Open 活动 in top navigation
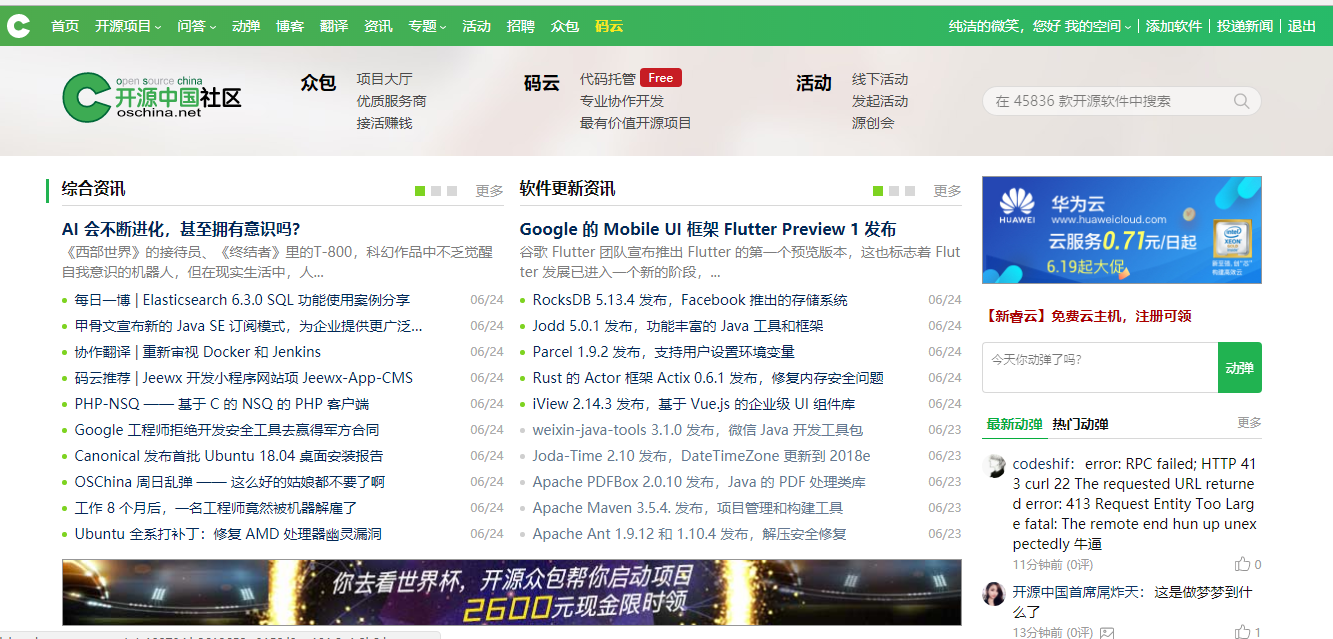 coord(477,26)
